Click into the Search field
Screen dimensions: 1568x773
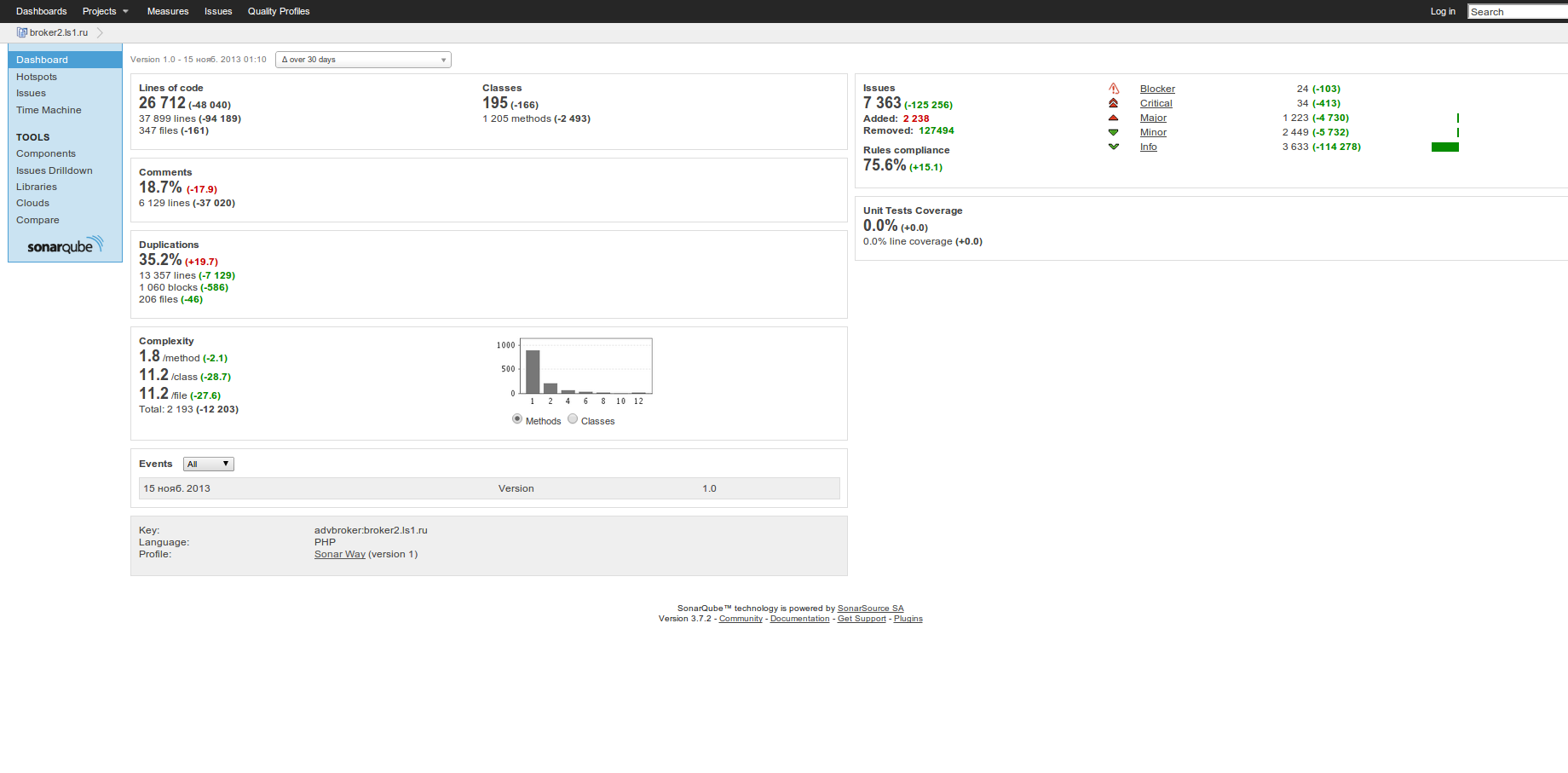[1518, 12]
